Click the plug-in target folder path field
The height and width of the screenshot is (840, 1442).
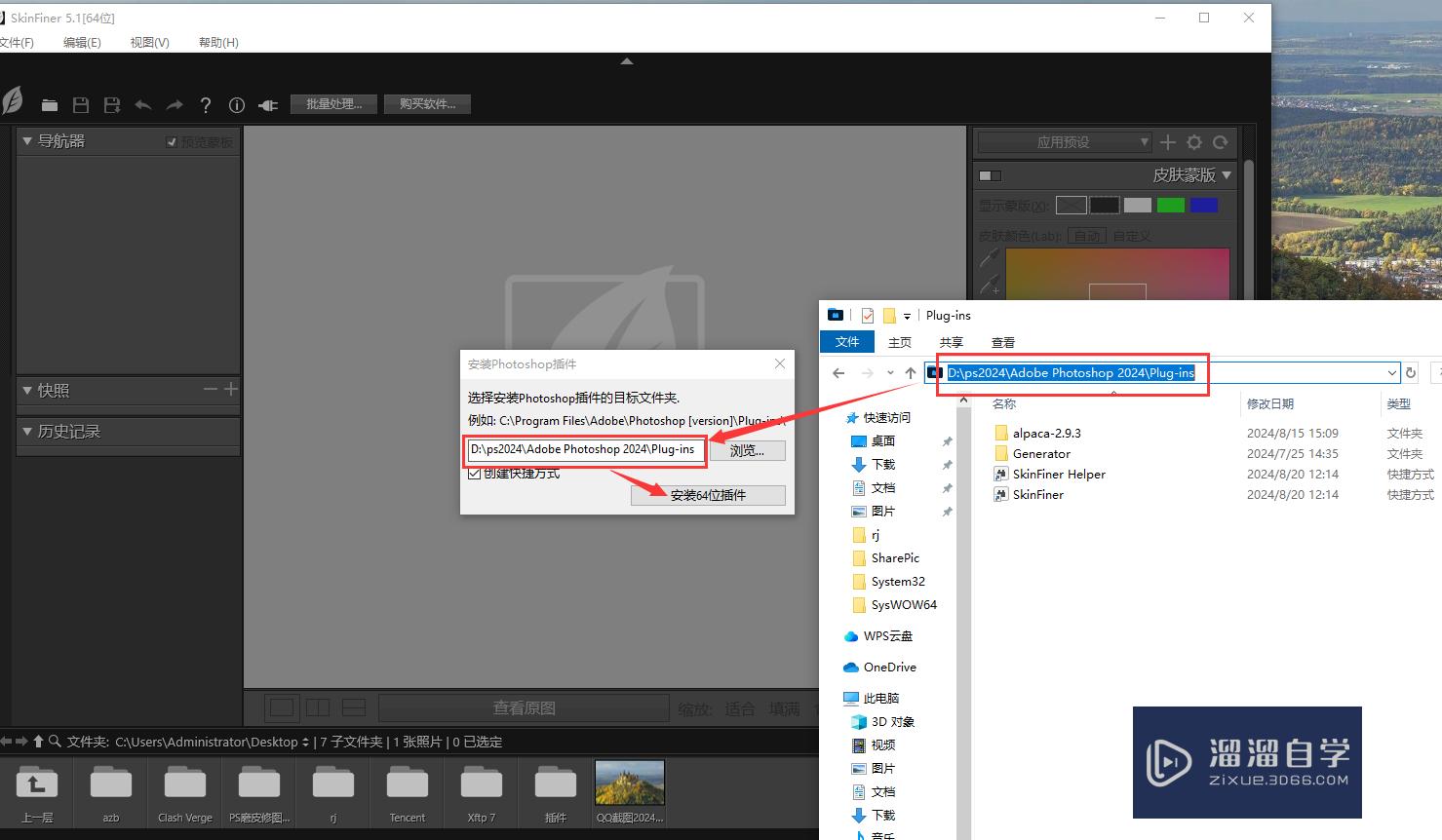pyautogui.click(x=585, y=449)
